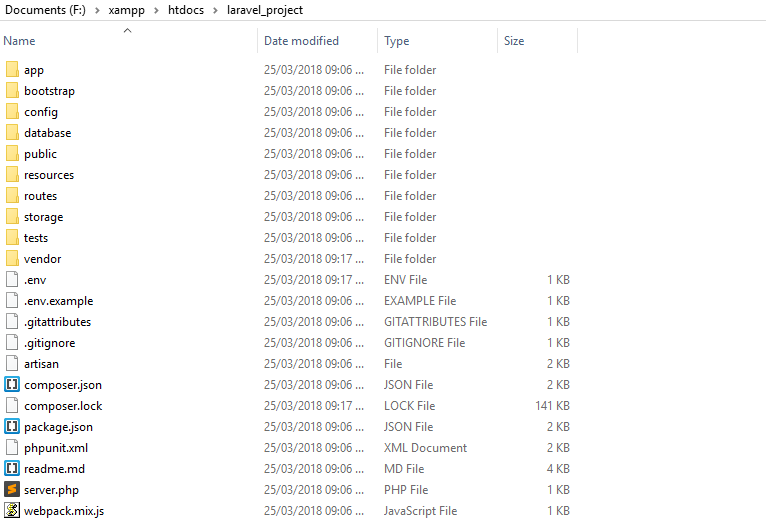
Task: Select the file name .env
Action: tap(35, 280)
